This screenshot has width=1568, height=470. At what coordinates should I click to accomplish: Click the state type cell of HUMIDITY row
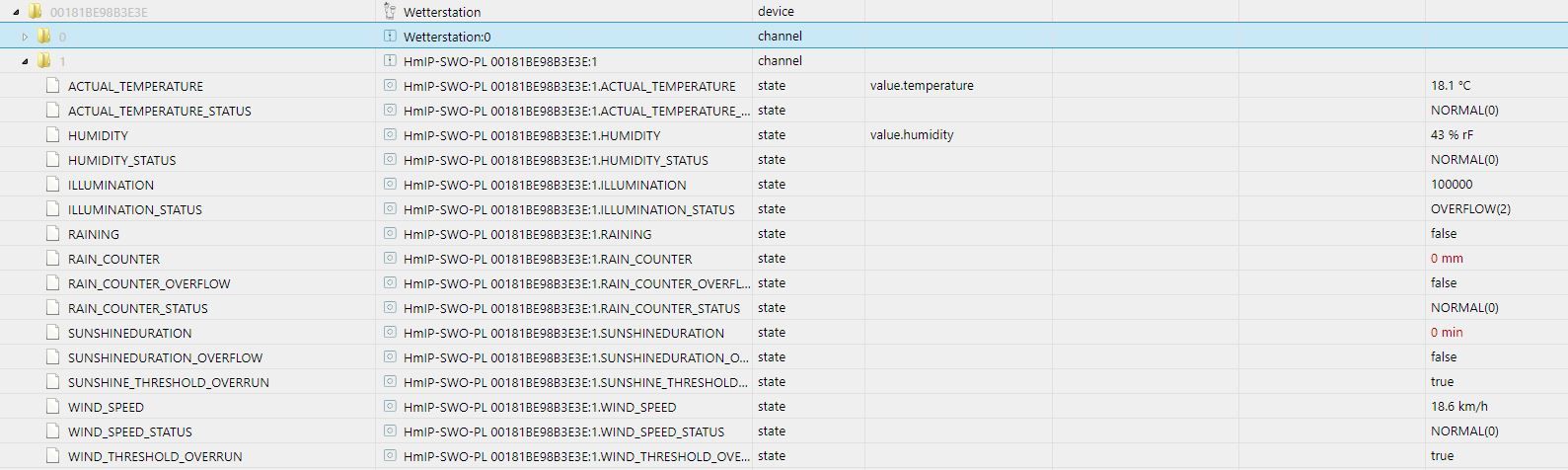772,135
